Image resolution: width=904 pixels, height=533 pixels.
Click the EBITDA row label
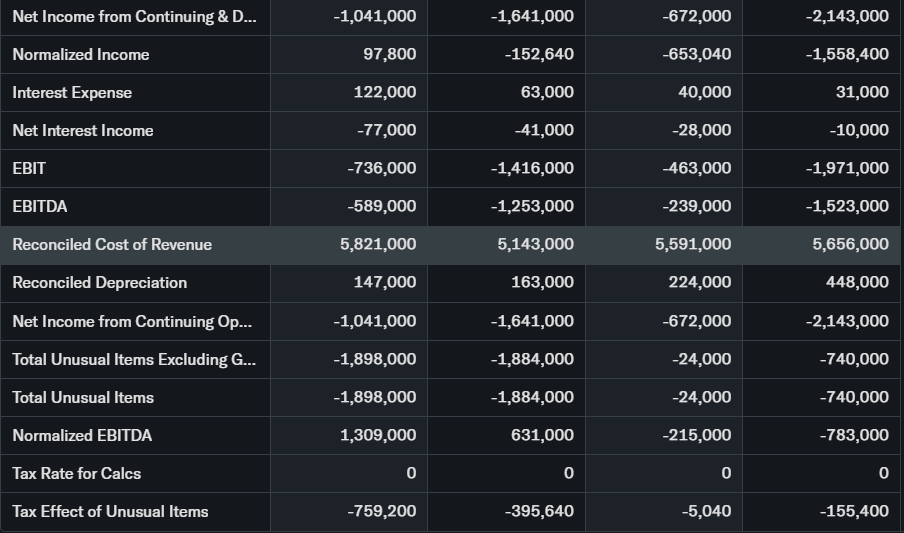(40, 206)
